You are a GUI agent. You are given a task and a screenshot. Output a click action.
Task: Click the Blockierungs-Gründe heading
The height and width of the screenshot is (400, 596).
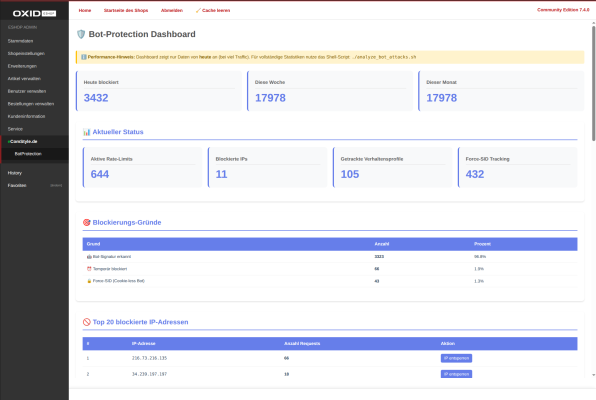(127, 222)
